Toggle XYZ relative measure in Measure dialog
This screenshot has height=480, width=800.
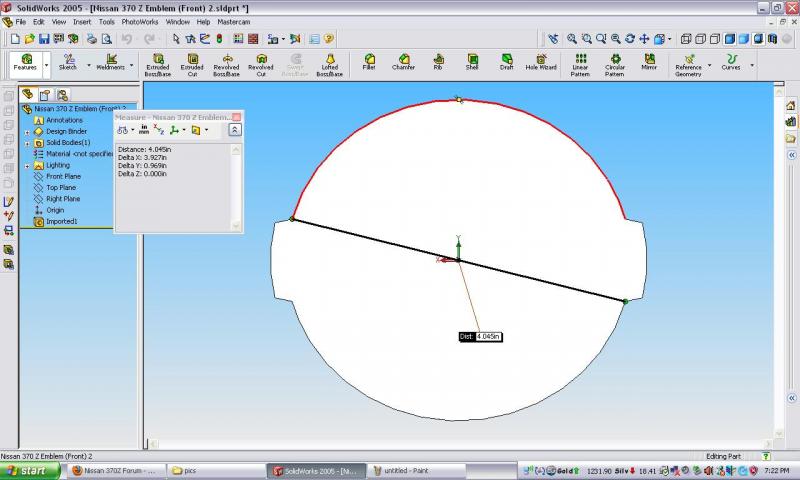coord(159,130)
